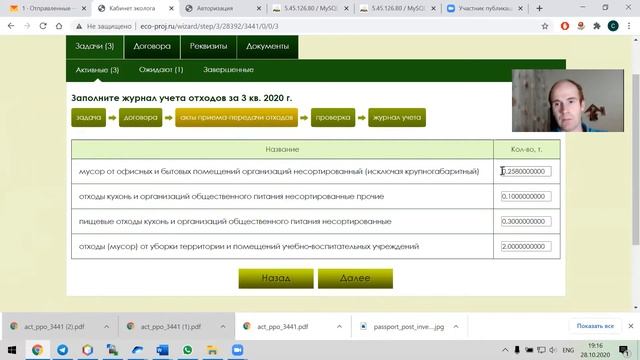Screen dimensions: 640x360
Task: Open the extensions puzzle-piece icon
Action: click(x=597, y=26)
